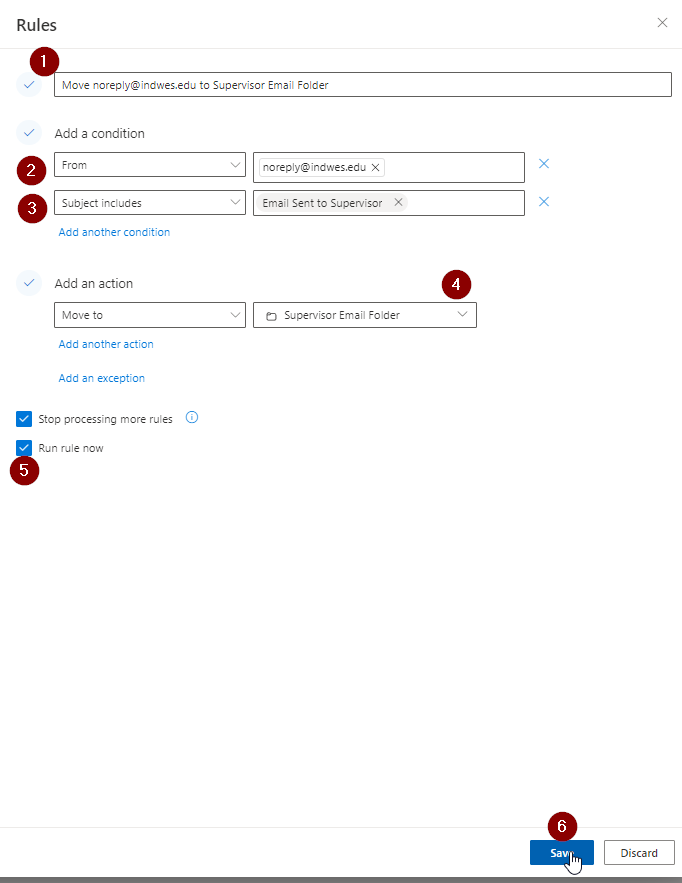
Task: Expand the Supervisor Email Folder picker
Action: 365,315
